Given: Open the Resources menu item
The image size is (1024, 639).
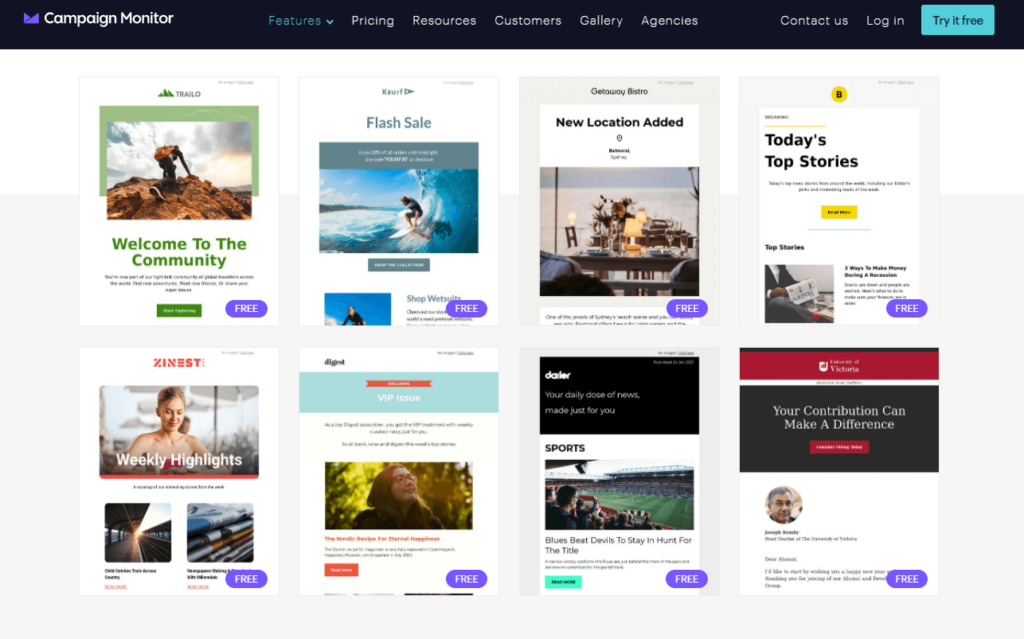Looking at the screenshot, I should (444, 20).
